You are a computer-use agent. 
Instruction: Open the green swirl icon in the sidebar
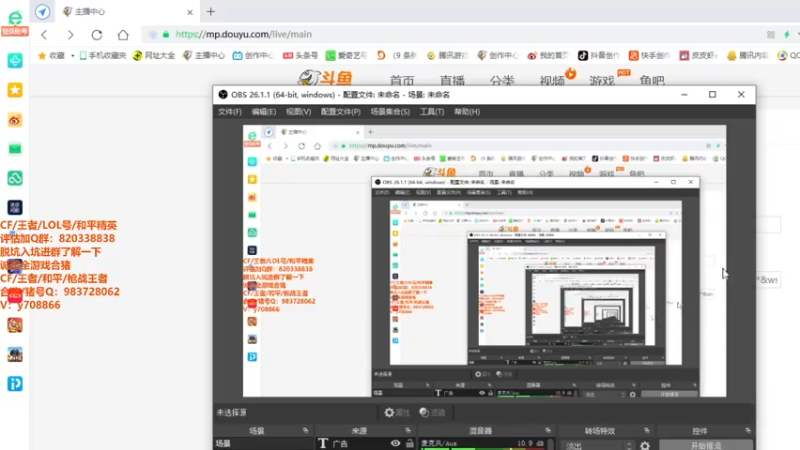15,178
